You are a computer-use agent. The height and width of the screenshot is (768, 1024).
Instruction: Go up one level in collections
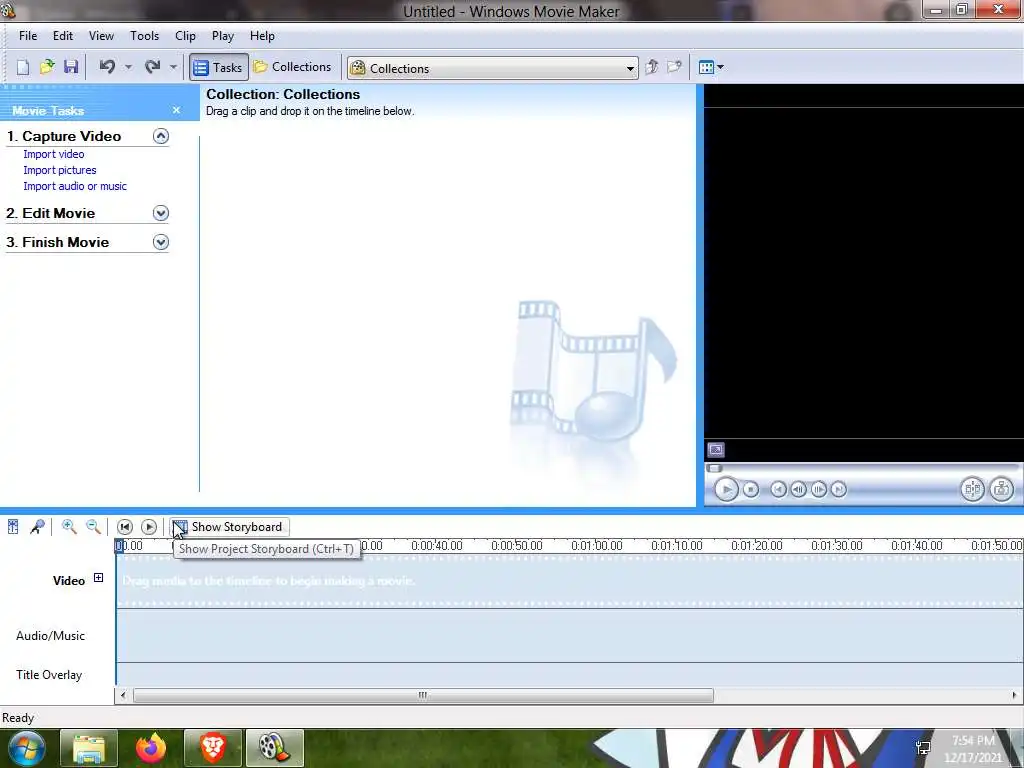(652, 67)
